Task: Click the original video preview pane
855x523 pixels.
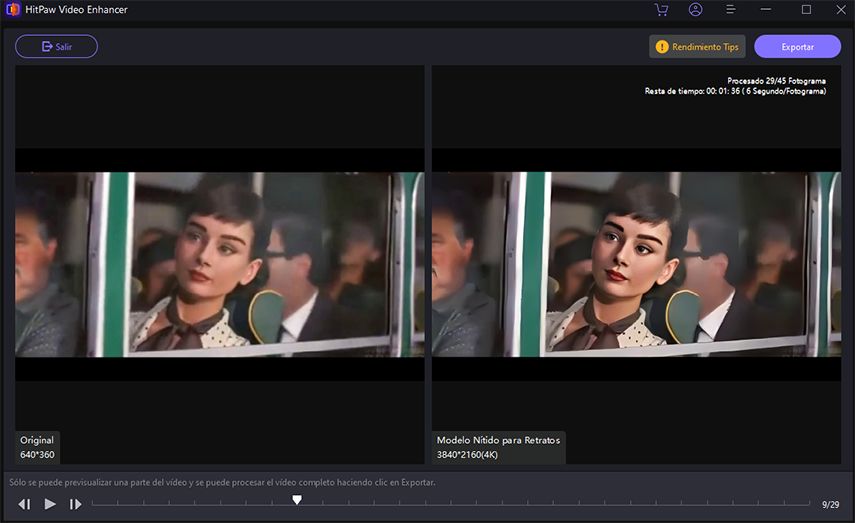Action: pos(220,265)
